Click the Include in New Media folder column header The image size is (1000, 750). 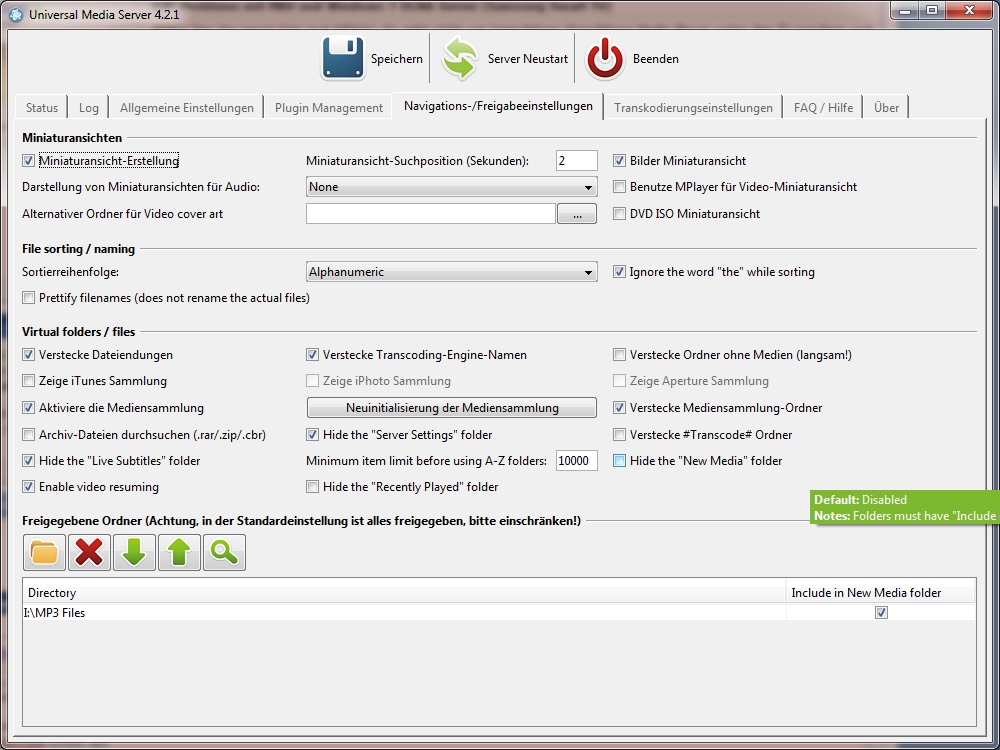point(881,592)
